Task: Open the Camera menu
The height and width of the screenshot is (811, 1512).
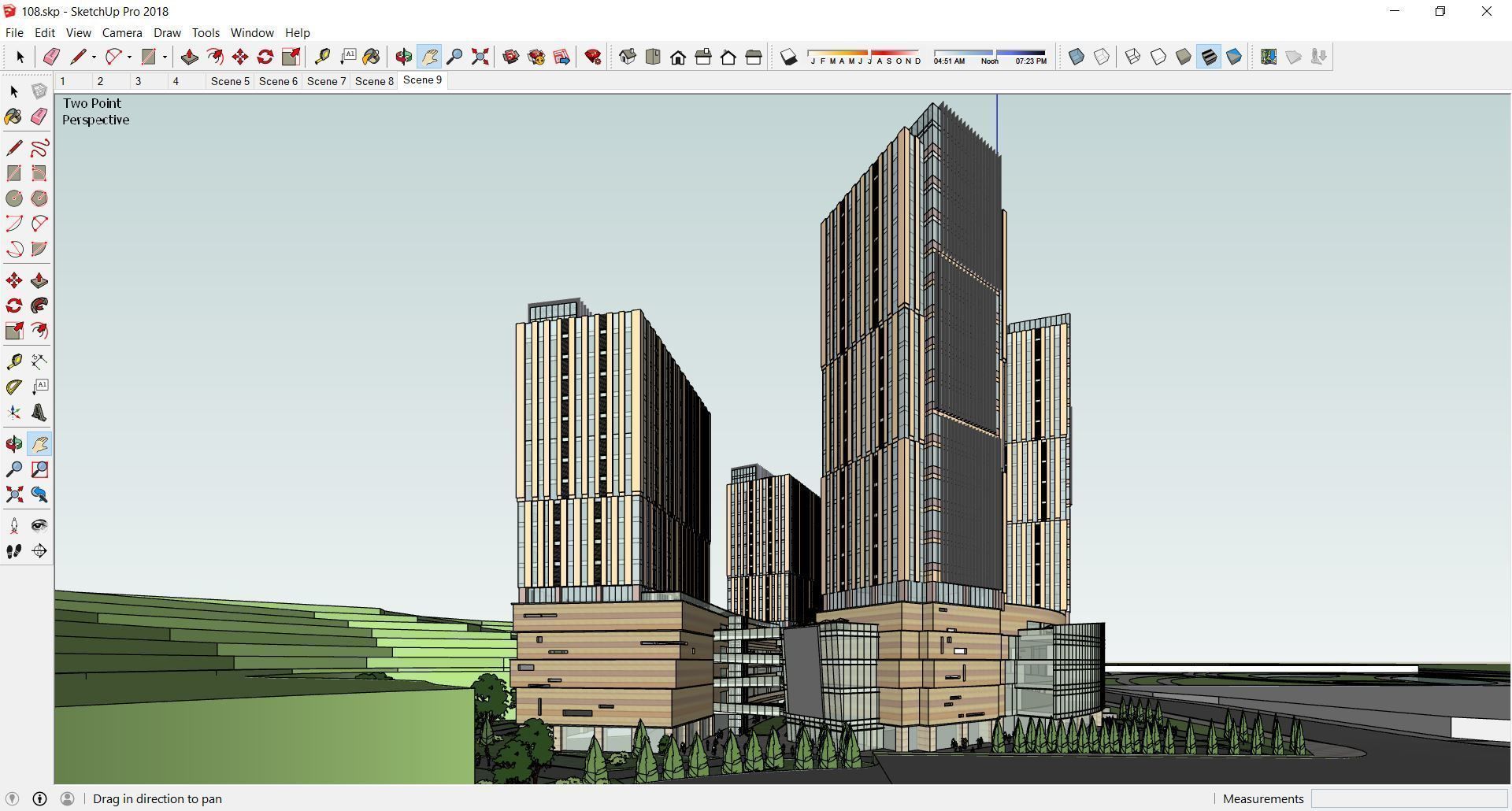Action: [122, 32]
